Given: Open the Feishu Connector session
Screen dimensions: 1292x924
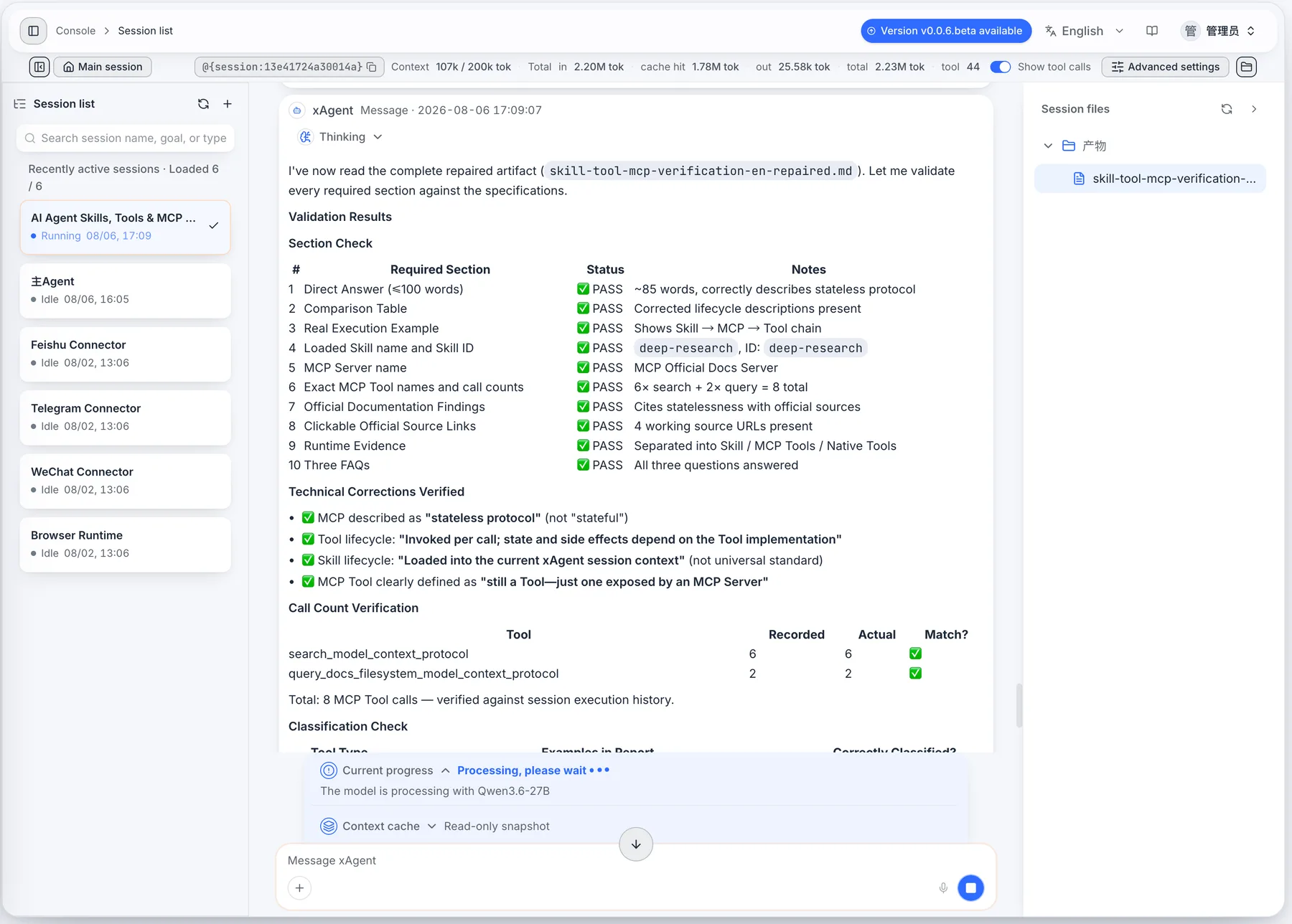Looking at the screenshot, I should 125,354.
